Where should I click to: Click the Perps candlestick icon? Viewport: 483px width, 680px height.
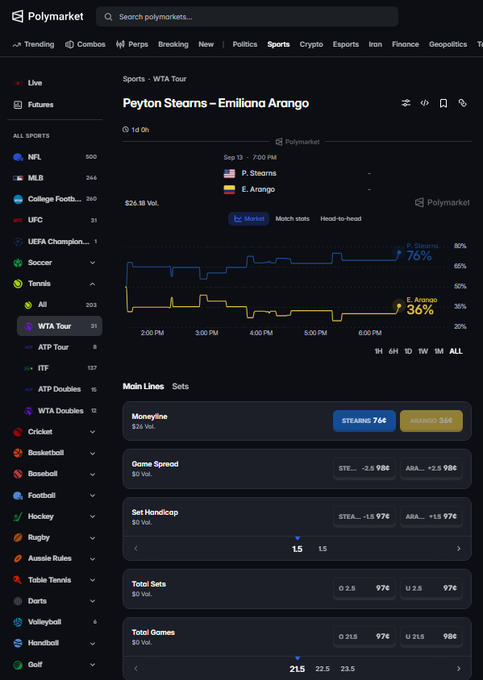[120, 44]
